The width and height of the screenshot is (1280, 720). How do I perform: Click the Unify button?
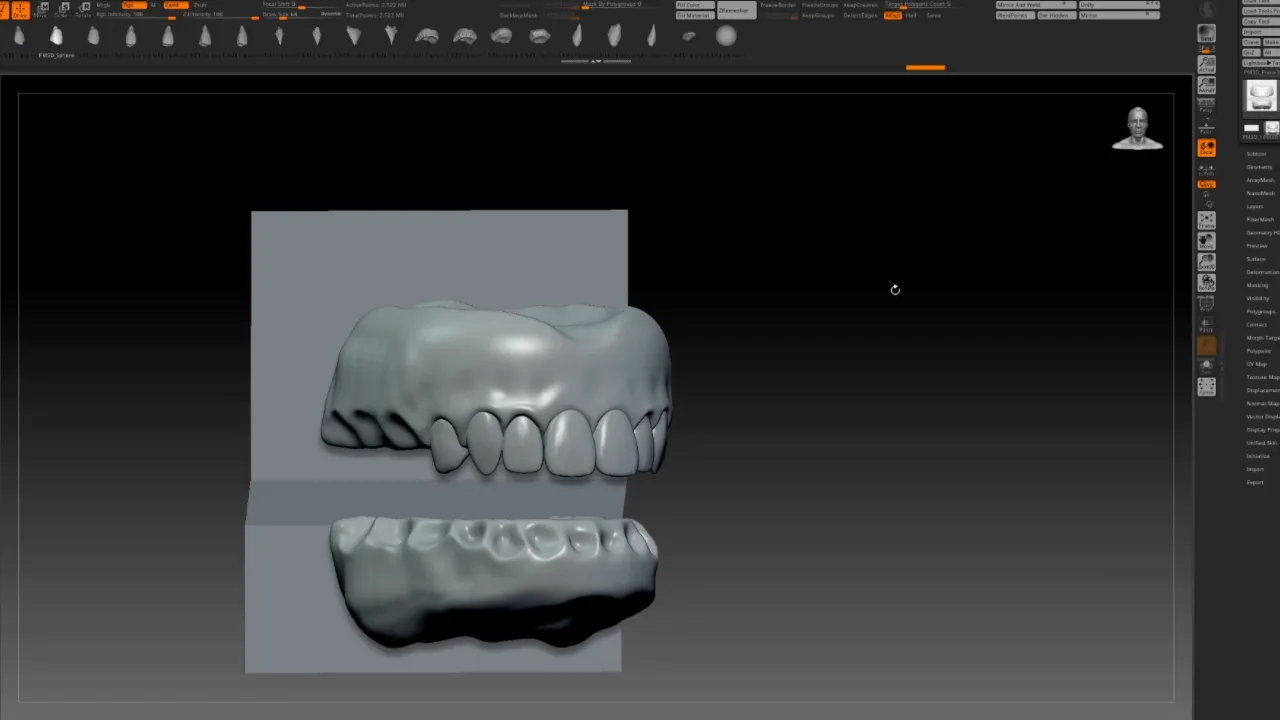(x=1118, y=5)
